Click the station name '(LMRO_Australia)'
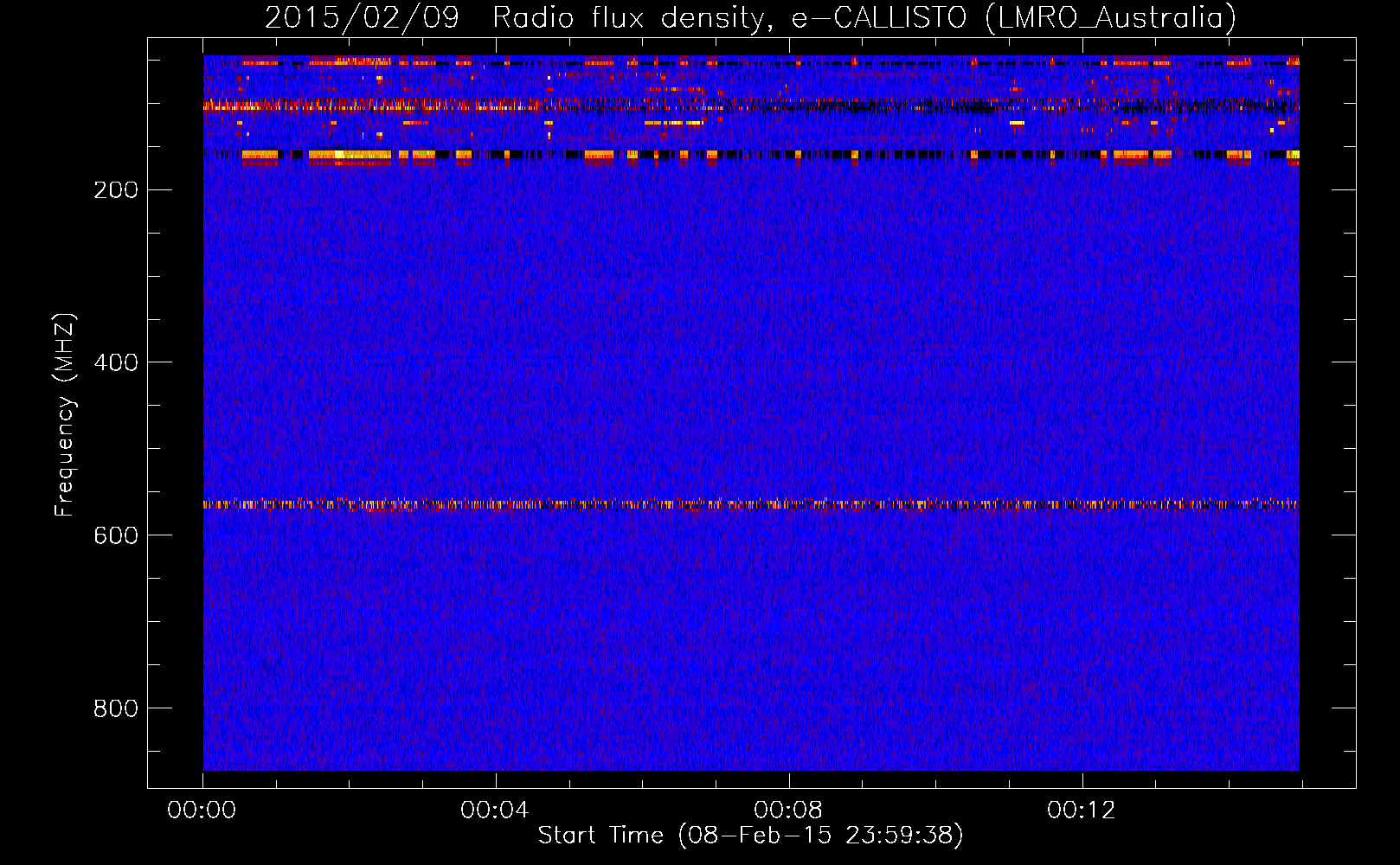 [x=1111, y=18]
